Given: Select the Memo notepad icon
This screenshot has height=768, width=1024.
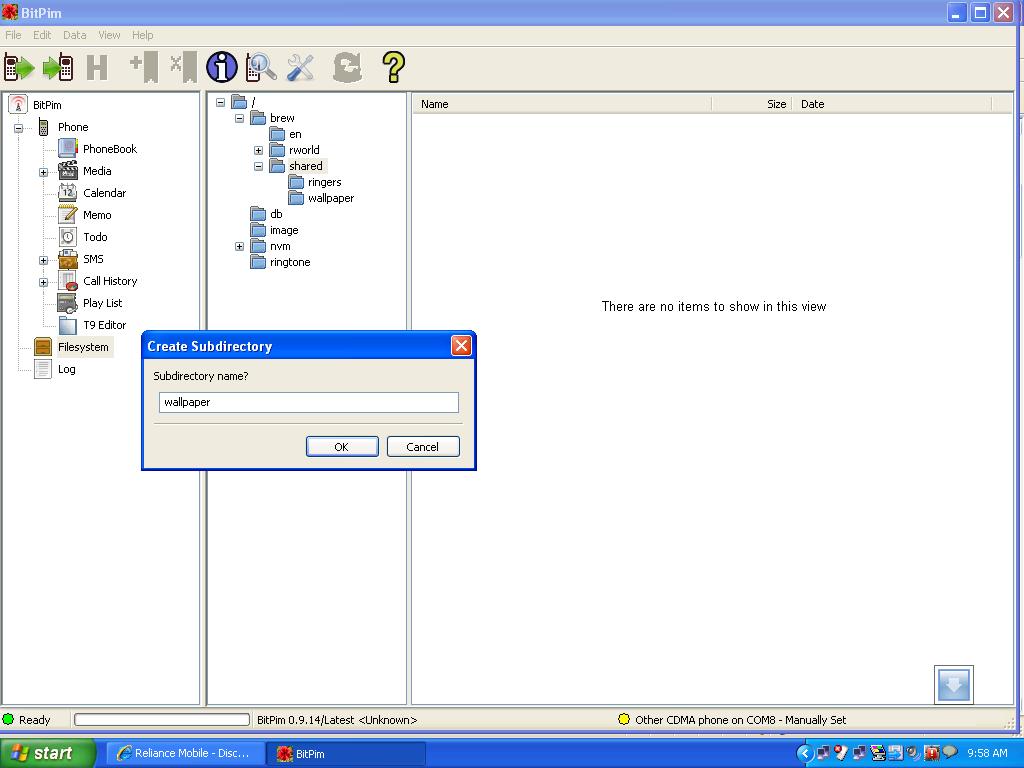Looking at the screenshot, I should coord(68,215).
